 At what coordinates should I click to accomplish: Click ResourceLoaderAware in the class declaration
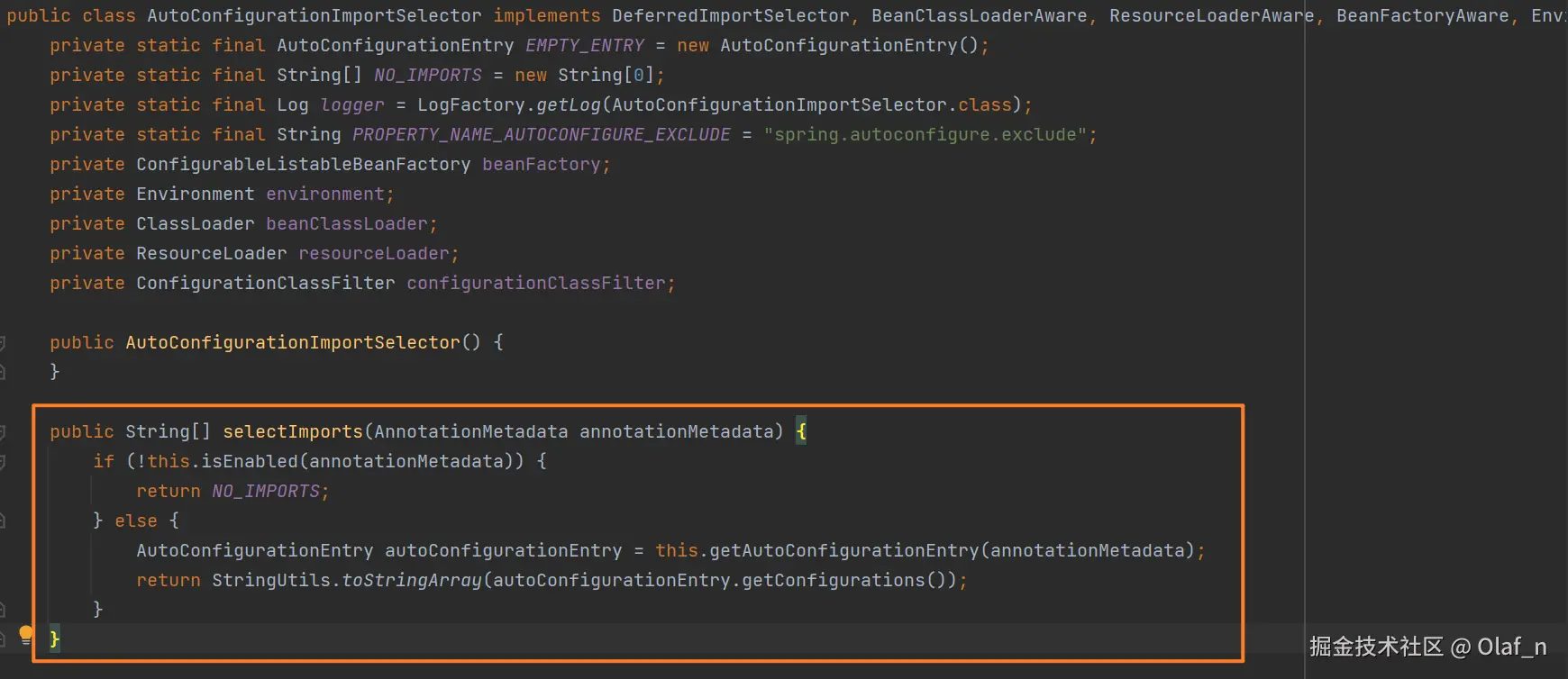[1212, 15]
